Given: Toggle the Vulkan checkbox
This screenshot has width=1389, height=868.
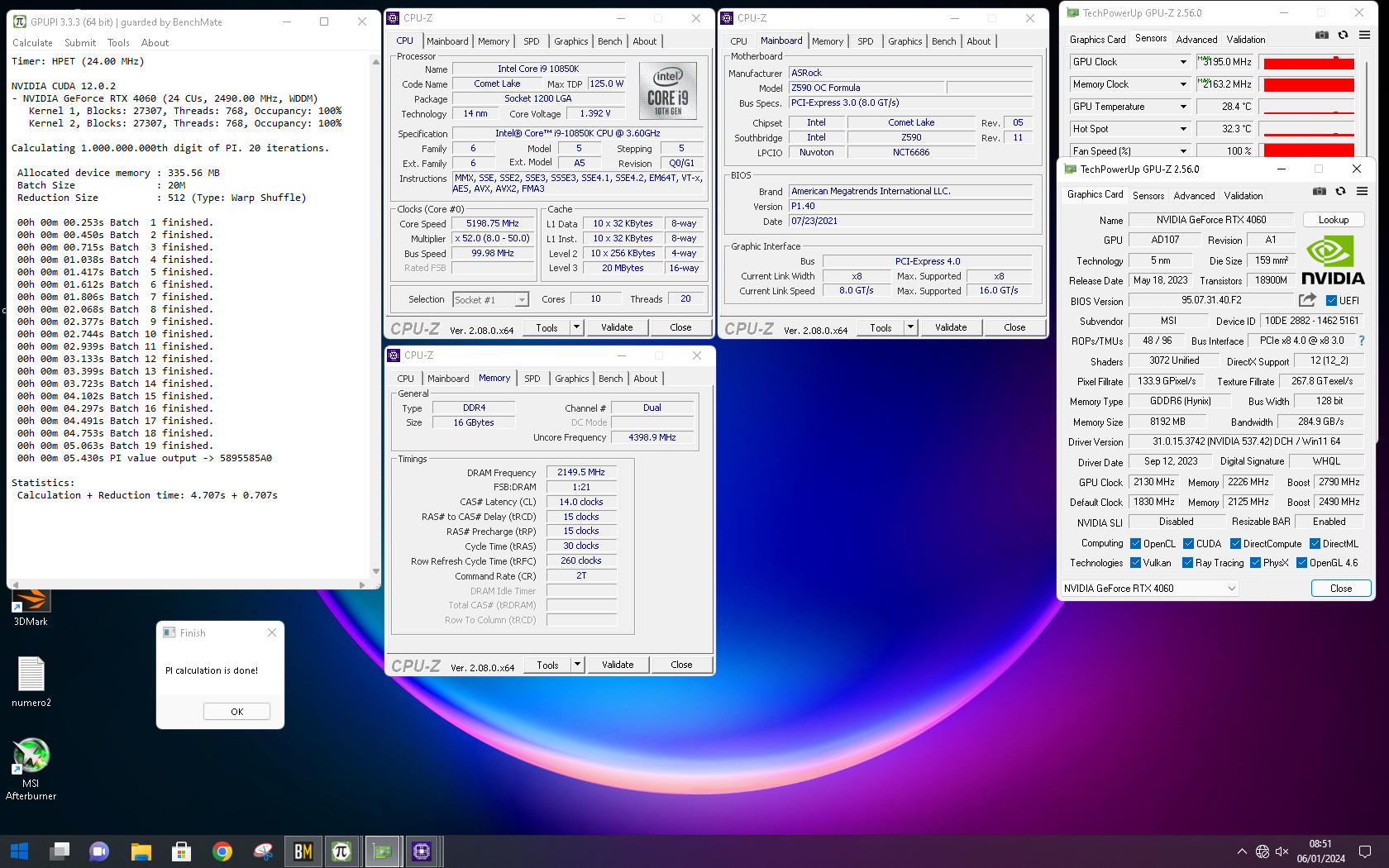Looking at the screenshot, I should click(x=1136, y=563).
